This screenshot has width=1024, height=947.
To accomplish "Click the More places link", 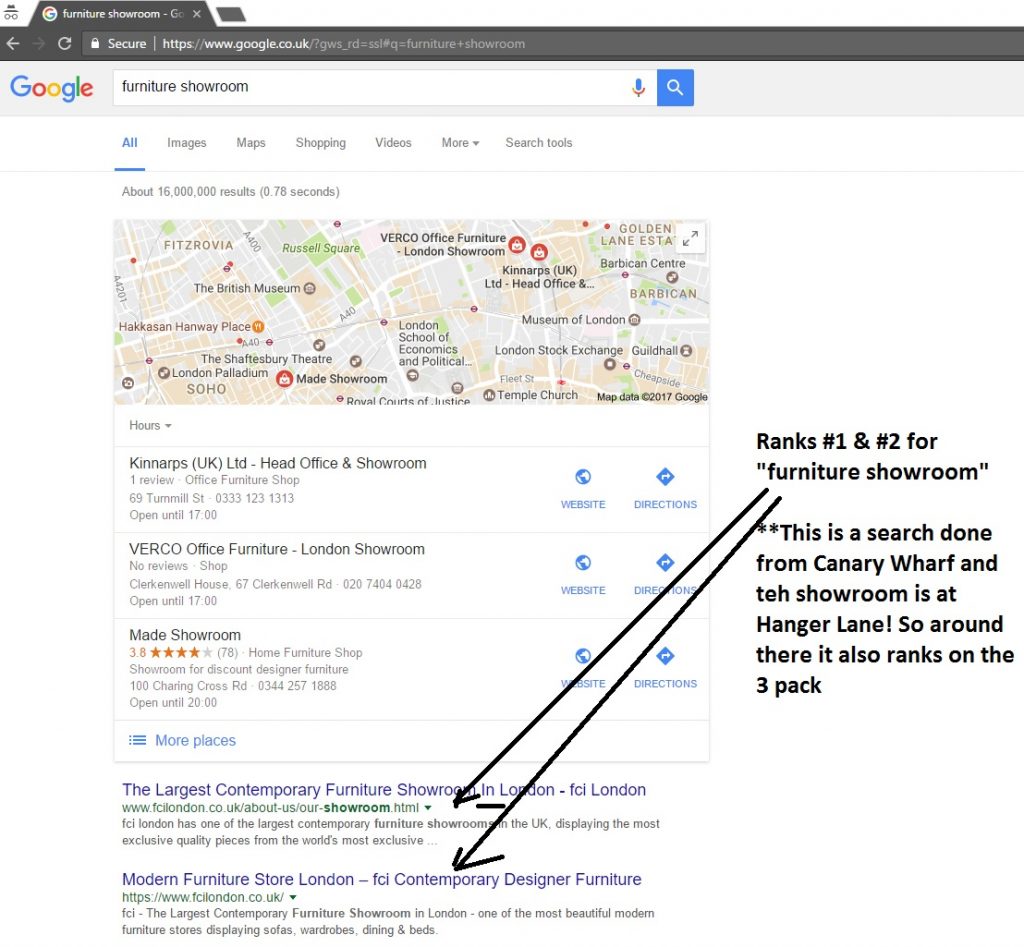I will (195, 740).
